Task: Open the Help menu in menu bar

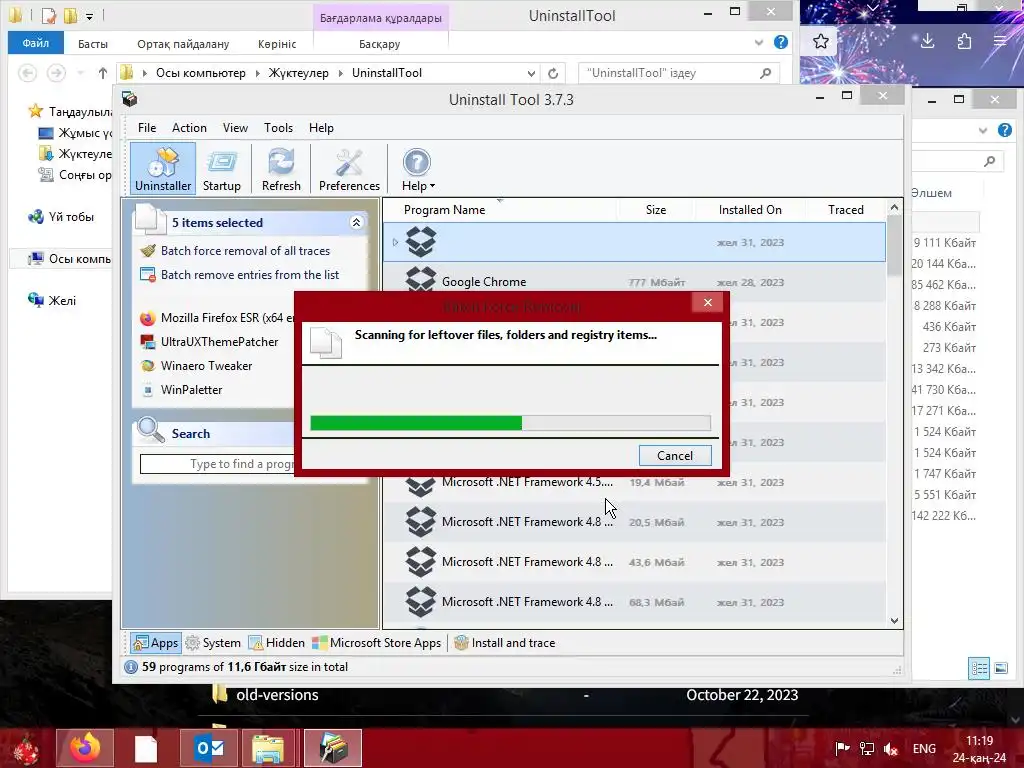Action: pyautogui.click(x=321, y=128)
